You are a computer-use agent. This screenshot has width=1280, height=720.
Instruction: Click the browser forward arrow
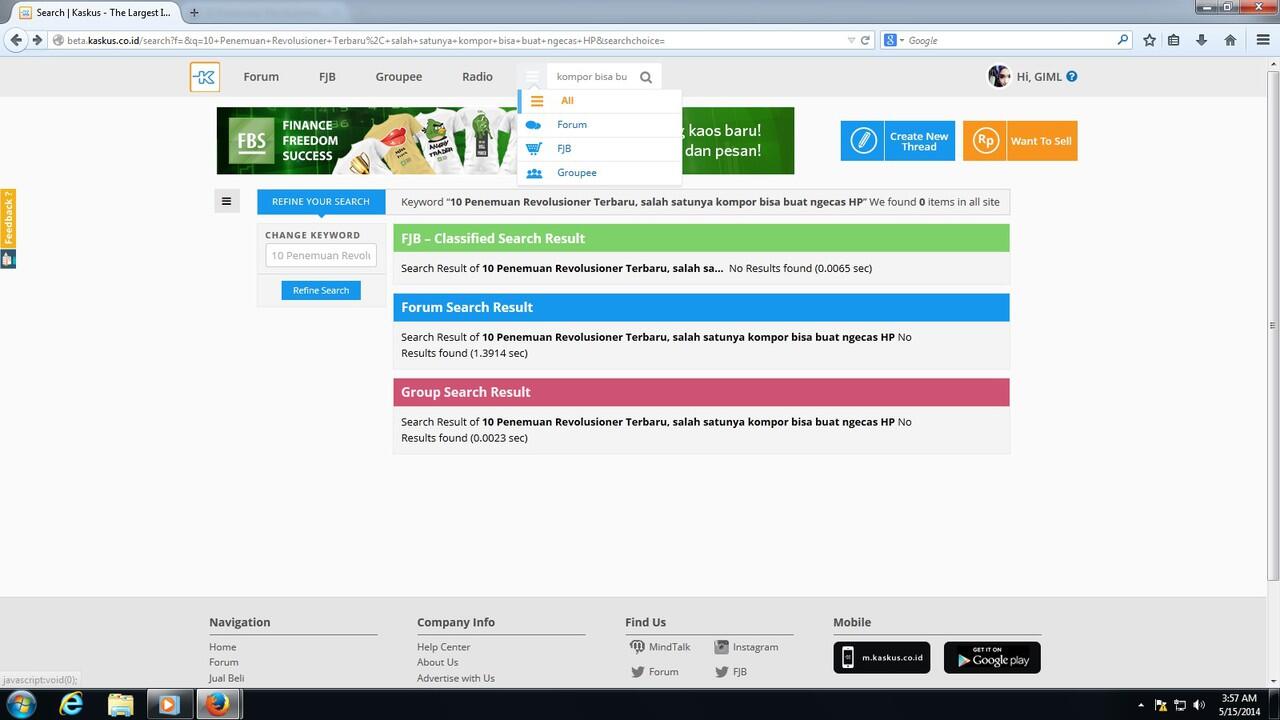point(37,40)
